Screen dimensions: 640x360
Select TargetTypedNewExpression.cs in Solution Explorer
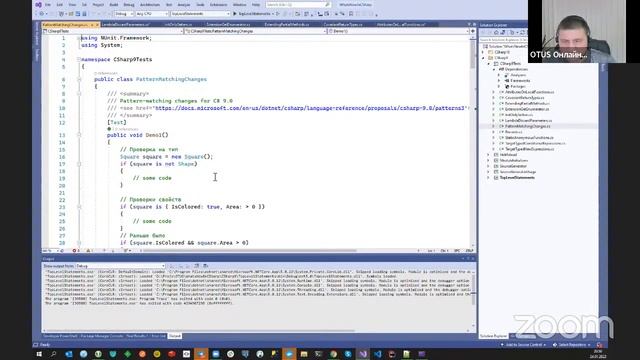tap(529, 149)
